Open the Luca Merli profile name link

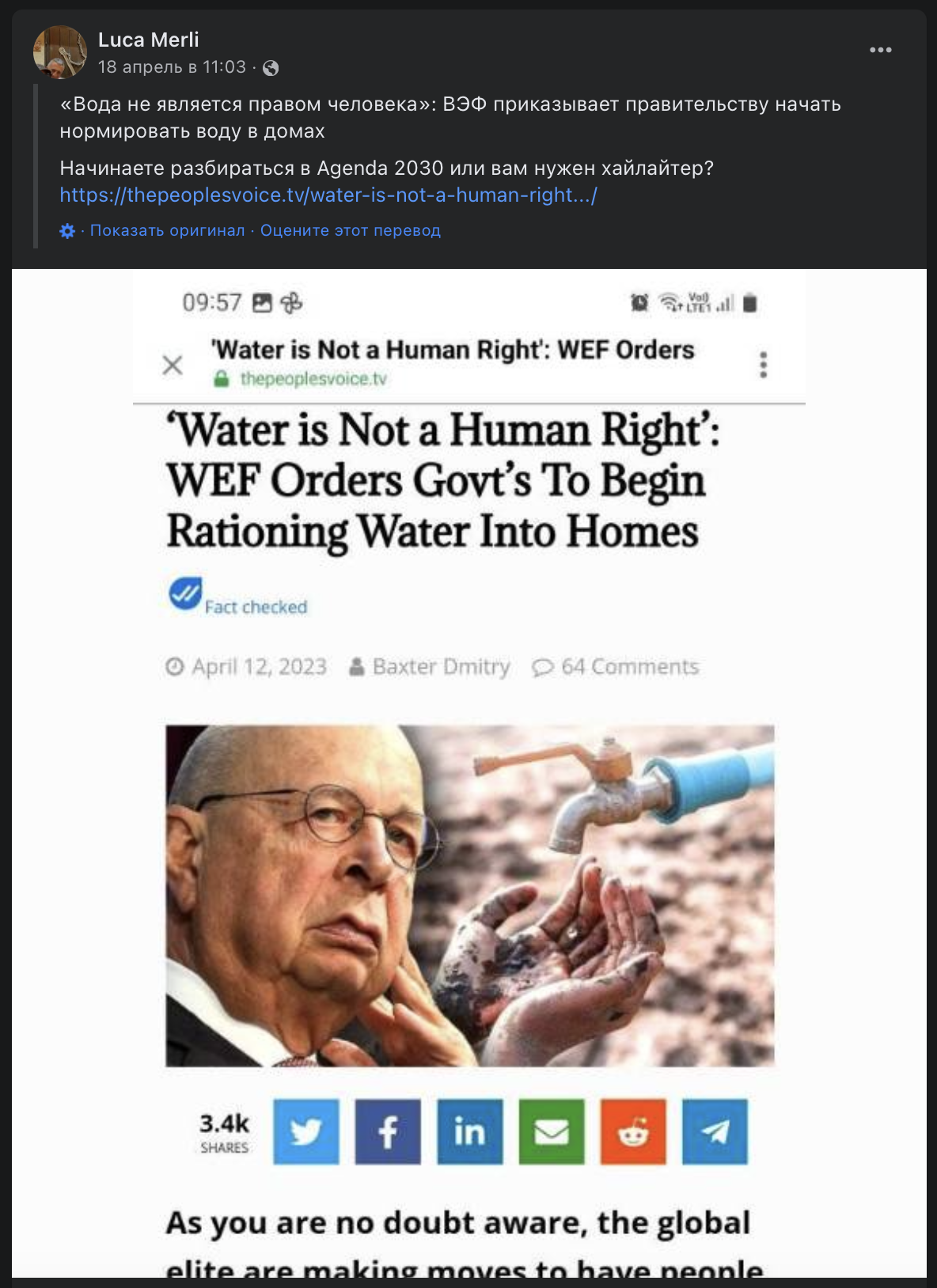point(148,40)
